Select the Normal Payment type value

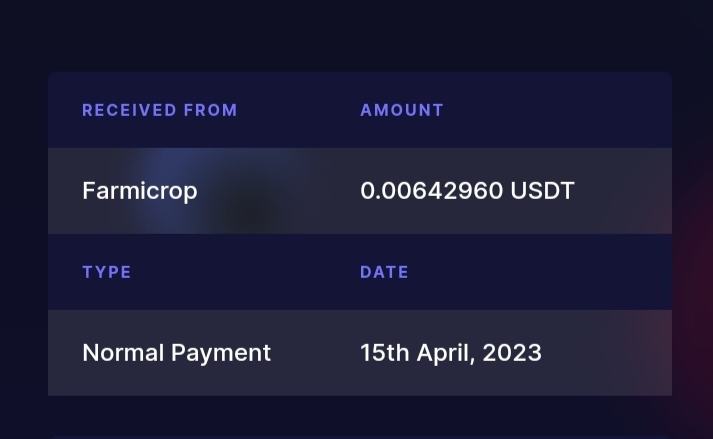click(x=176, y=353)
